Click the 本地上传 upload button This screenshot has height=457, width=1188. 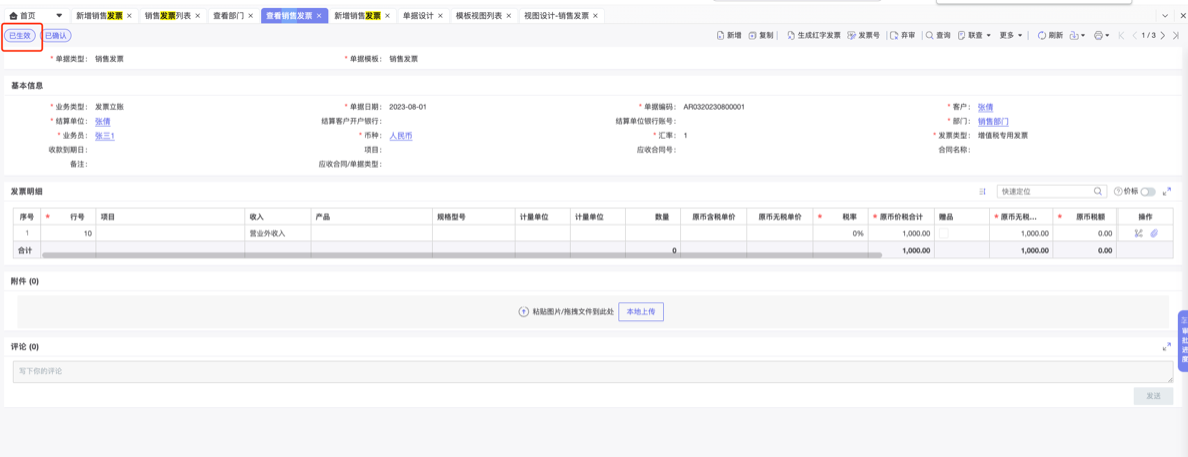(x=640, y=312)
